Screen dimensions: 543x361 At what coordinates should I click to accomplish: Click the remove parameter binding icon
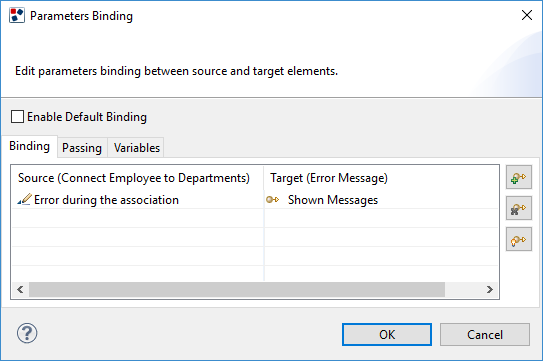pyautogui.click(x=518, y=208)
